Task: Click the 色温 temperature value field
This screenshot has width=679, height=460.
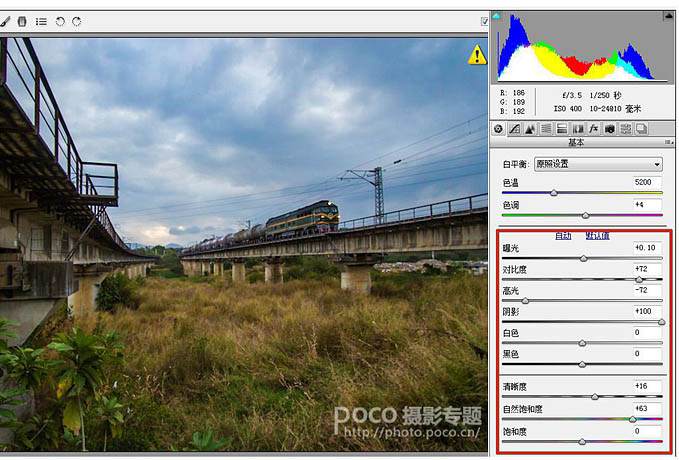Action: pos(647,182)
